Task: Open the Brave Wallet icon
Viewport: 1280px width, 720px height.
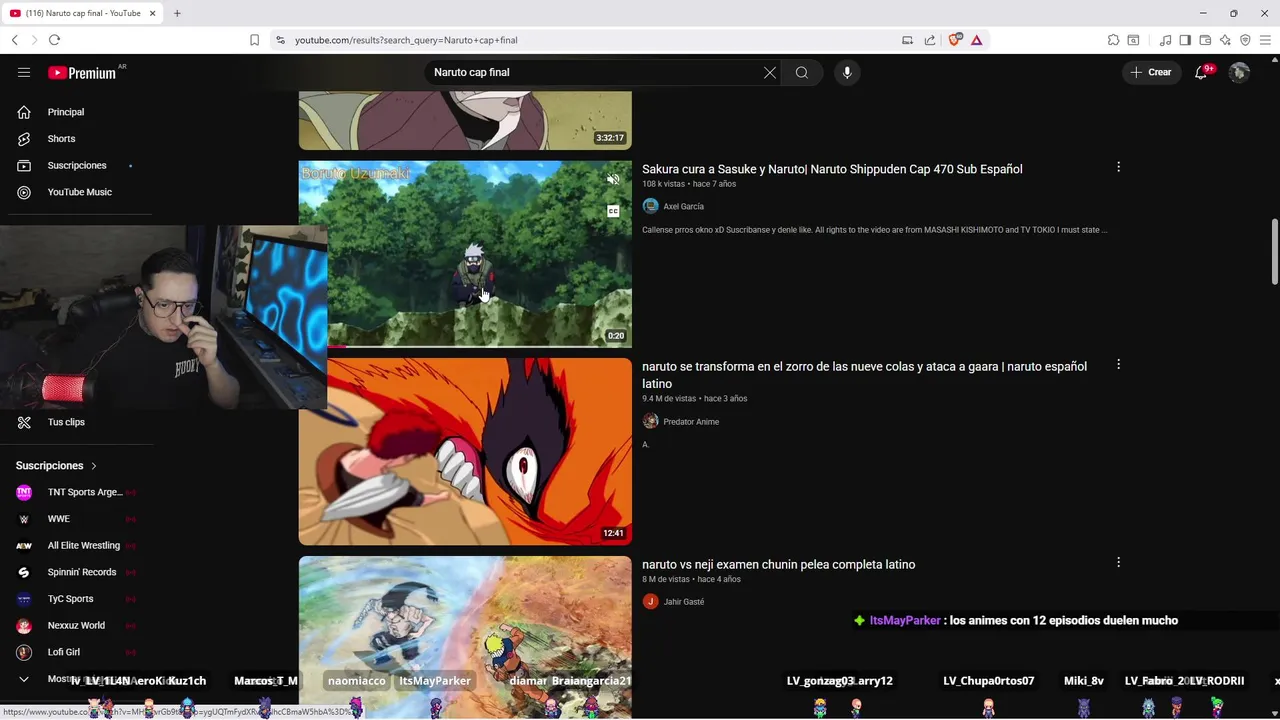Action: point(1205,40)
